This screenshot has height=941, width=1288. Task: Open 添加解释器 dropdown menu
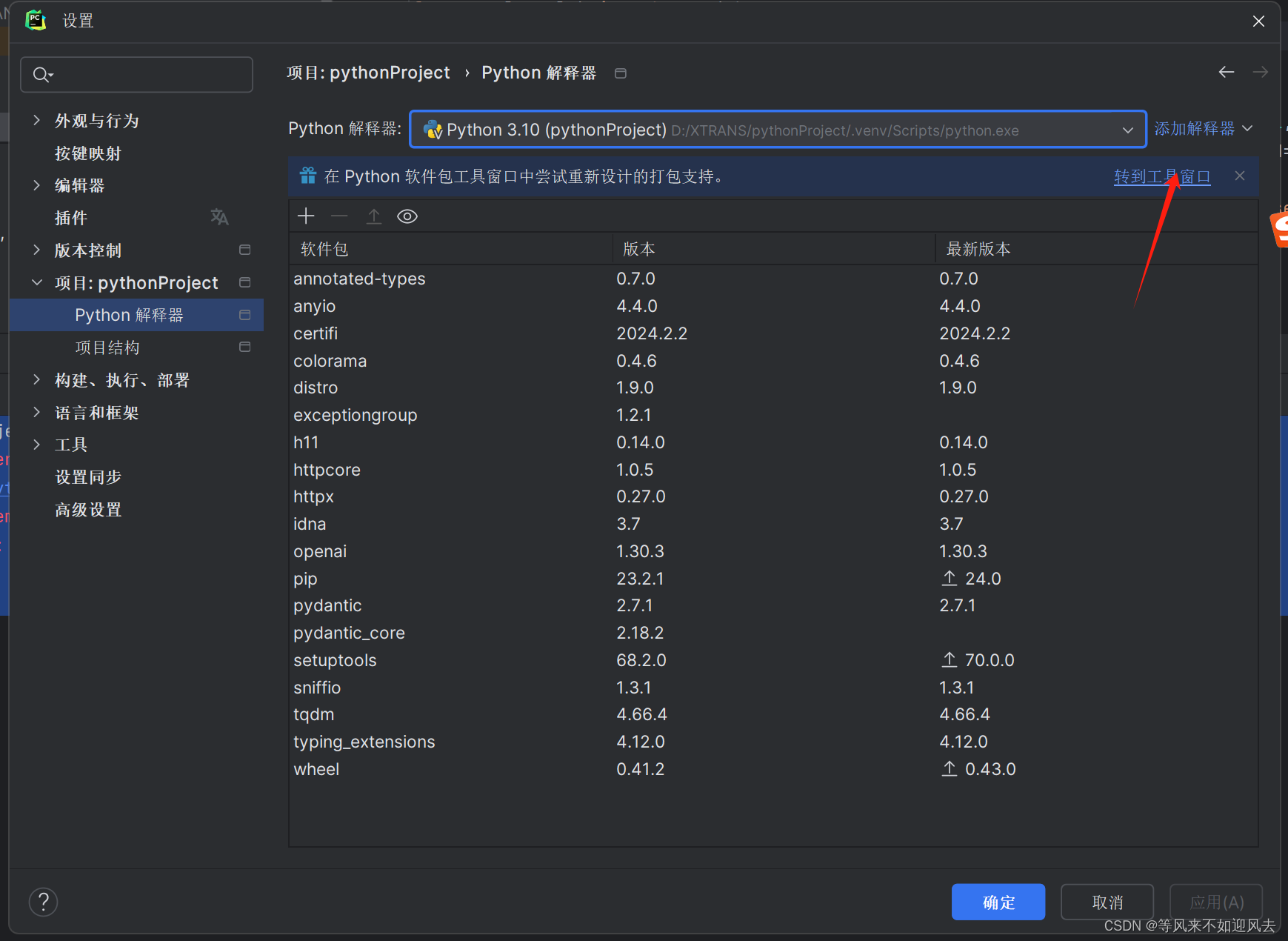click(x=1203, y=129)
